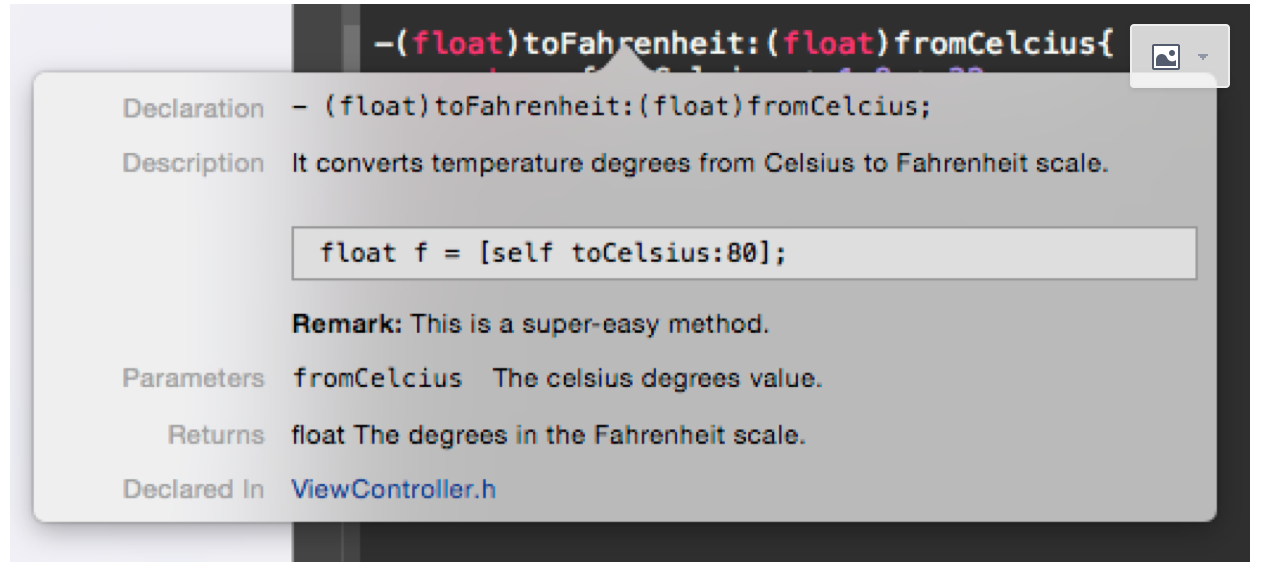This screenshot has width=1278, height=574.
Task: Click fromCelcius at end of editor line
Action: coord(994,44)
